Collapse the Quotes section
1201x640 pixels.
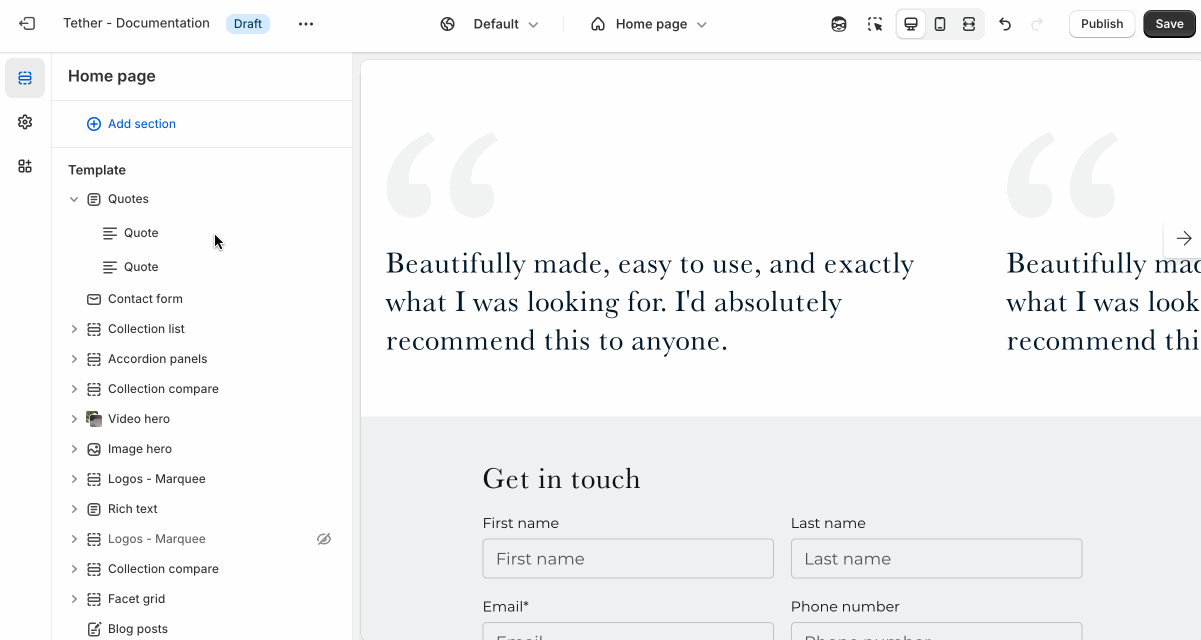pyautogui.click(x=74, y=199)
